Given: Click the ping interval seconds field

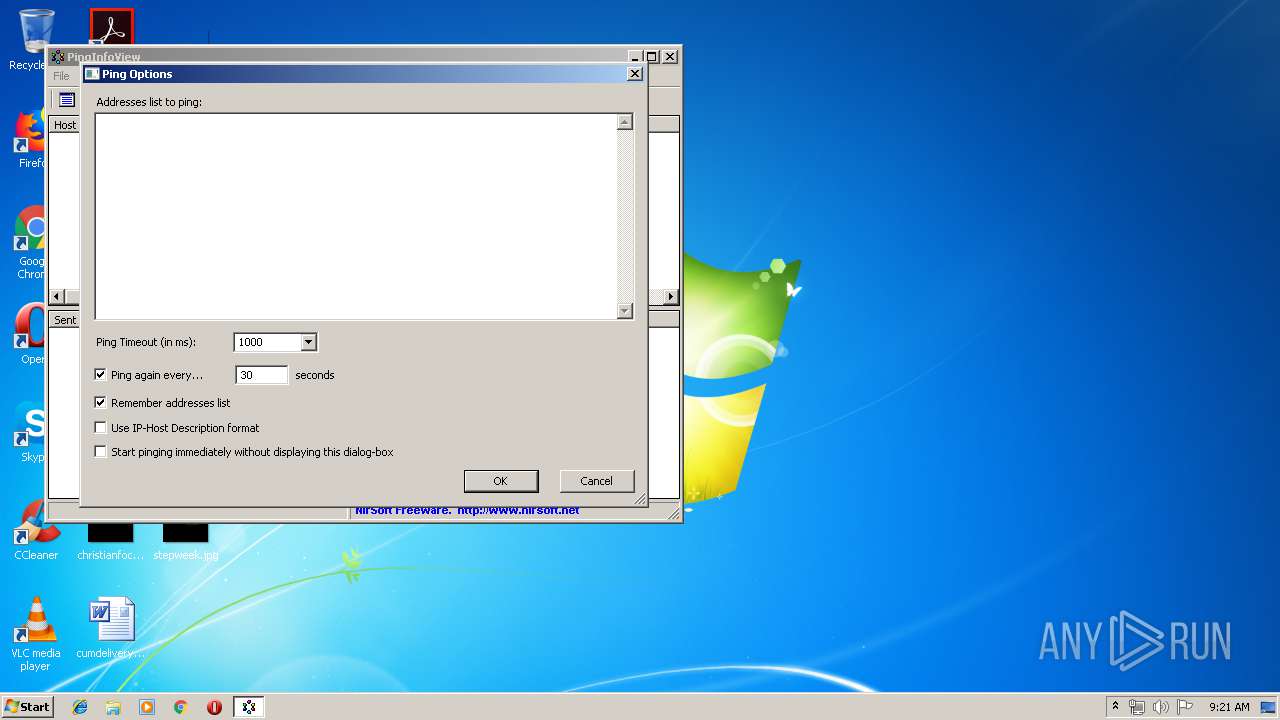Looking at the screenshot, I should tap(262, 375).
